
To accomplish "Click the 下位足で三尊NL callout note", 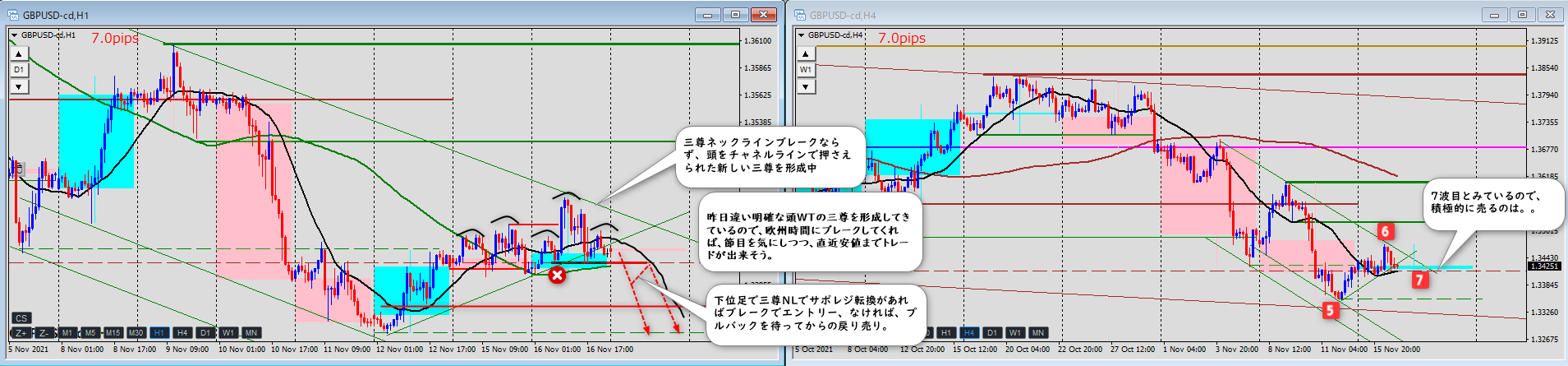I will tap(816, 314).
